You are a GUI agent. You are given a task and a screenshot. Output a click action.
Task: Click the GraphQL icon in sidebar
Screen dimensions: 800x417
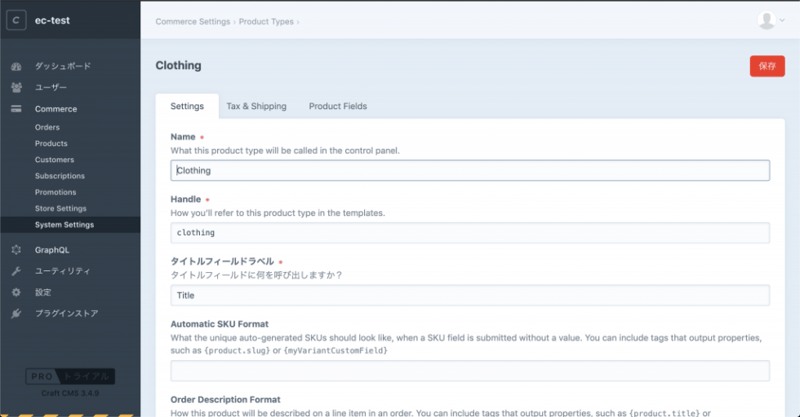(16, 250)
